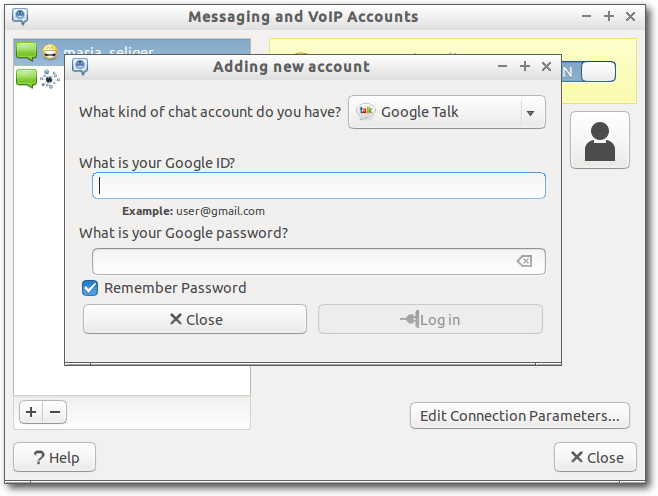The height and width of the screenshot is (496, 658).
Task: Uncheck Remember Password
Action: (x=90, y=288)
